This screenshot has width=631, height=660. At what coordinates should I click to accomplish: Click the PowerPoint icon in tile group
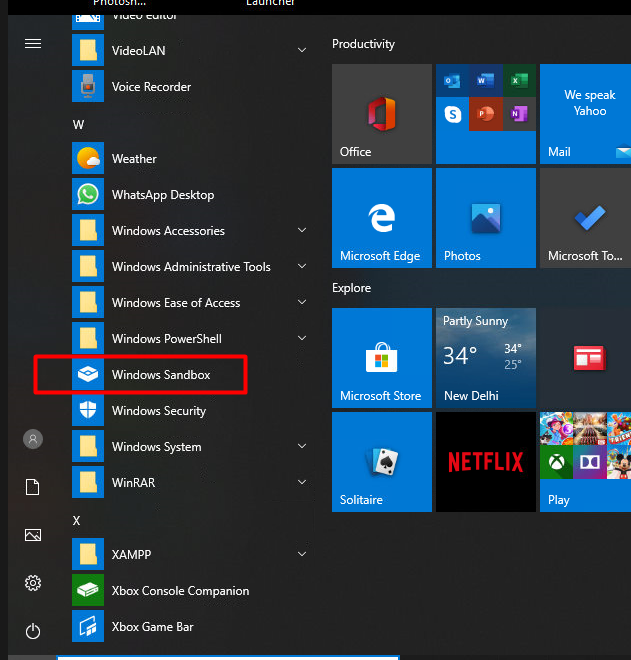pyautogui.click(x=486, y=114)
